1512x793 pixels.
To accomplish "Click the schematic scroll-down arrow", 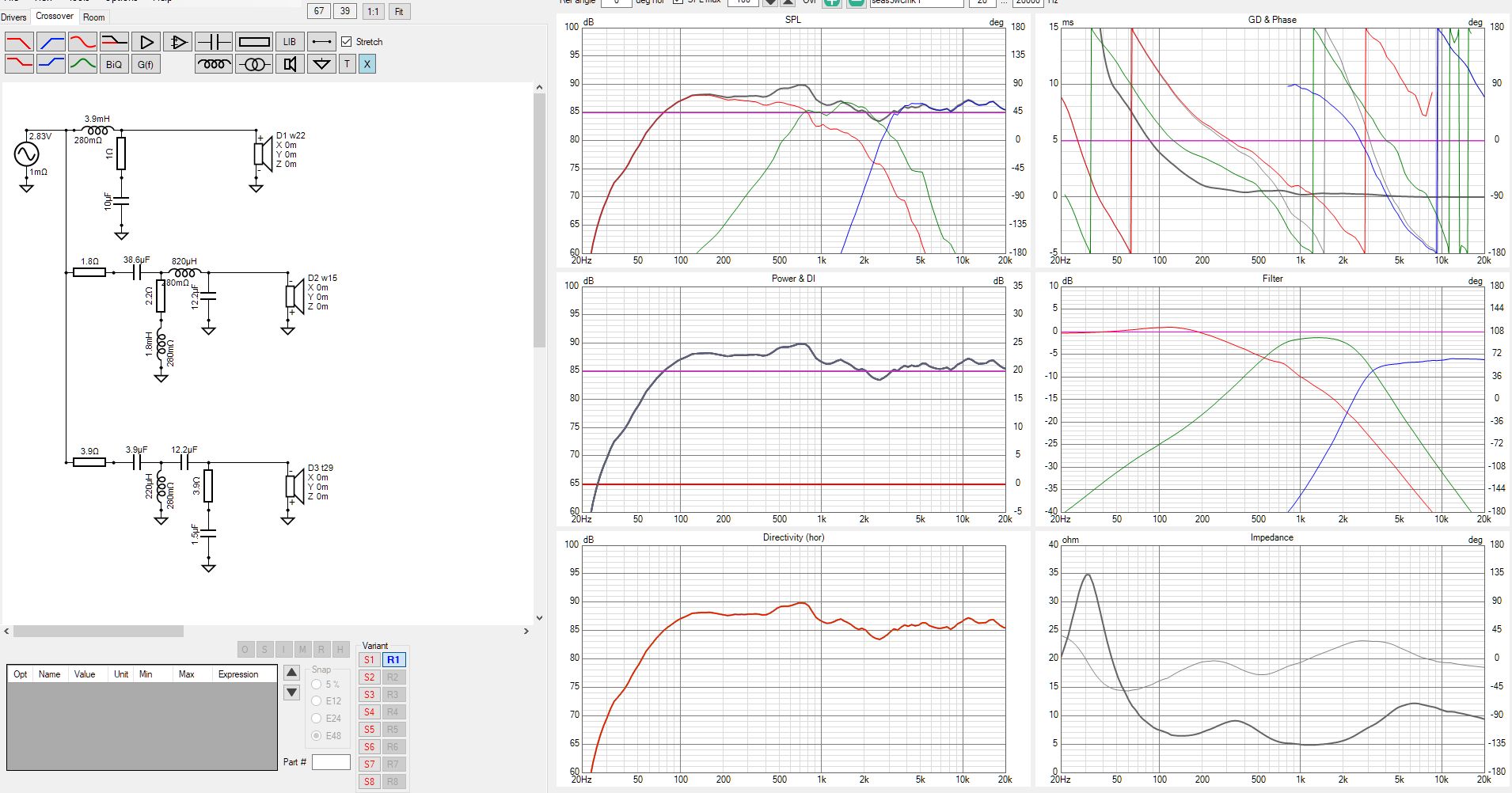I will (x=539, y=618).
